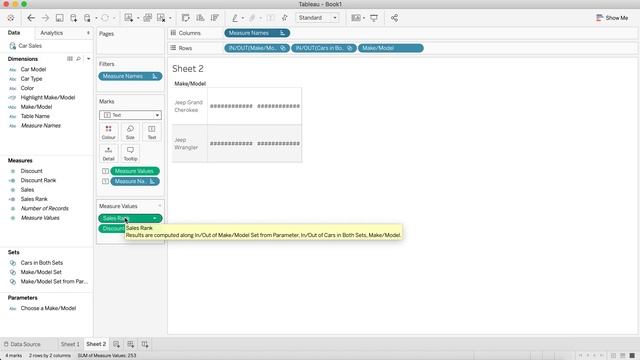Open the Data Source tab
The height and width of the screenshot is (360, 640).
(x=22, y=344)
